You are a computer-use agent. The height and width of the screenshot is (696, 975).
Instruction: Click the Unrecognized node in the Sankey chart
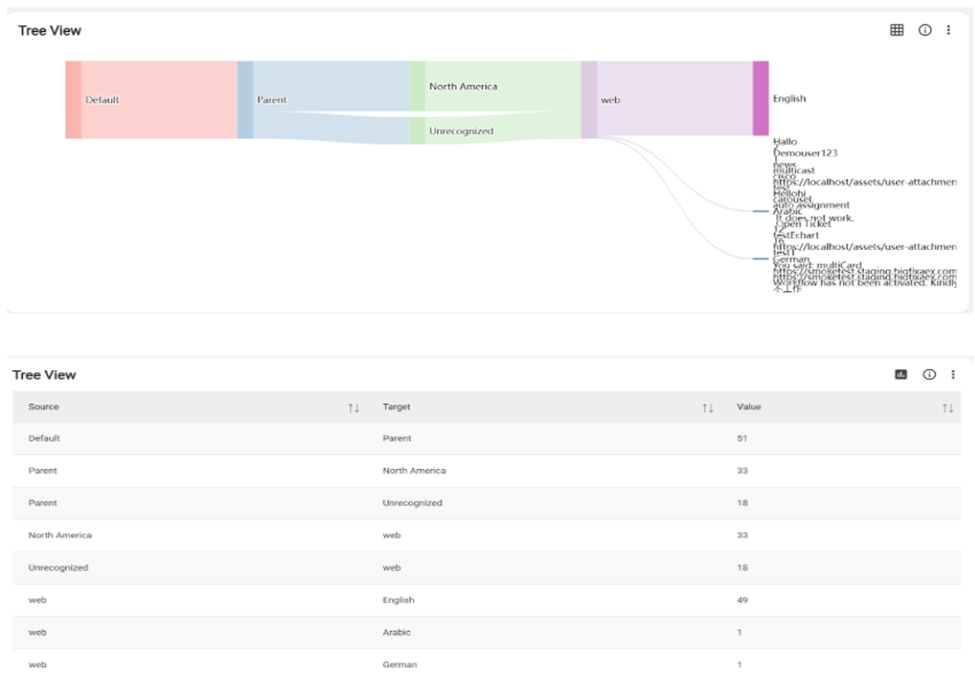(417, 131)
